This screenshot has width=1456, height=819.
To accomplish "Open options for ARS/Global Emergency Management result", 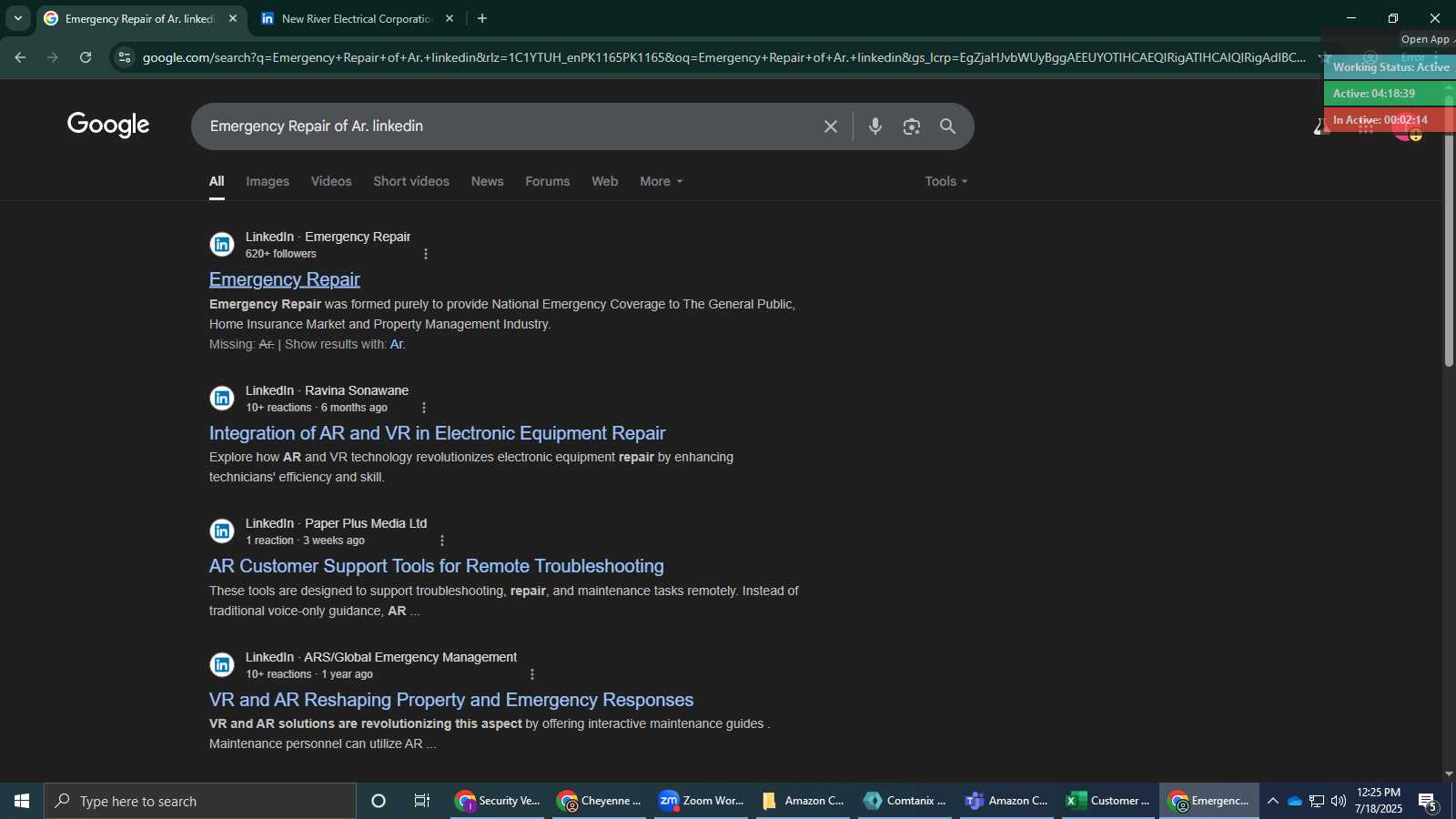I will [x=532, y=674].
